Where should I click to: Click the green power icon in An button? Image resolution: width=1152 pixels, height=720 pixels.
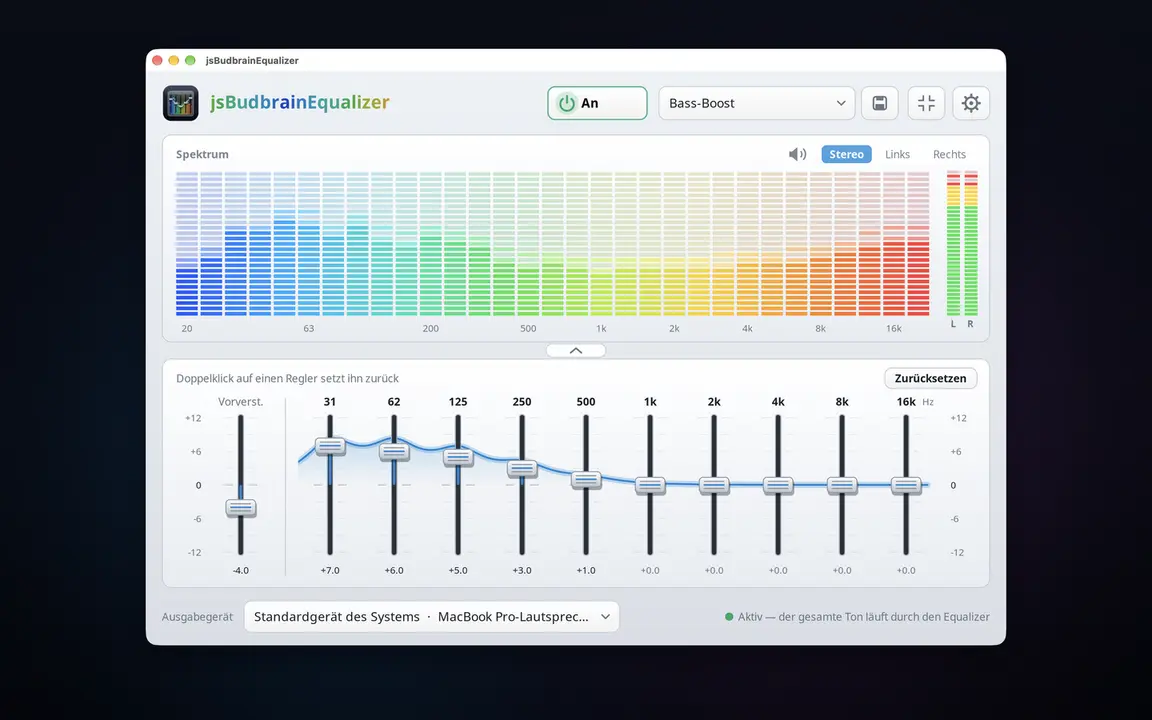click(566, 104)
